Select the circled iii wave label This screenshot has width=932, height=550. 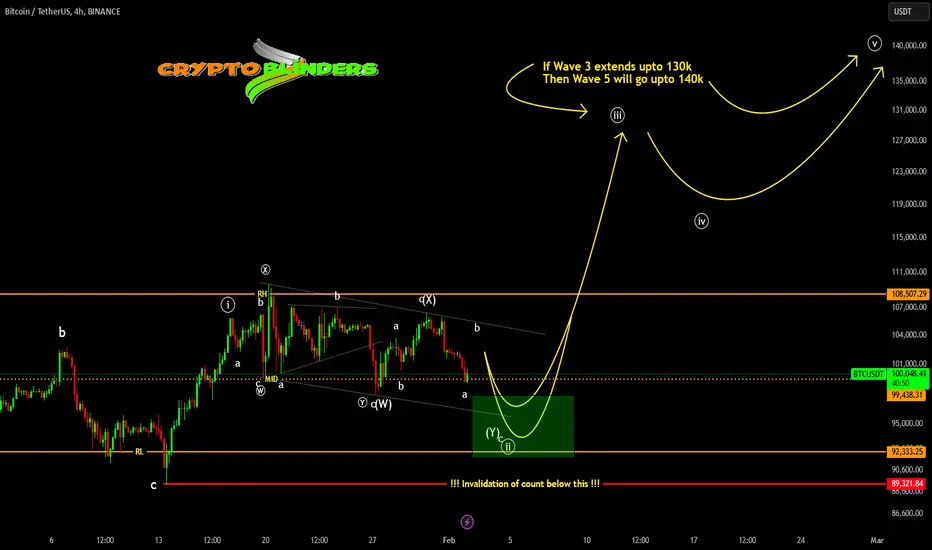618,115
